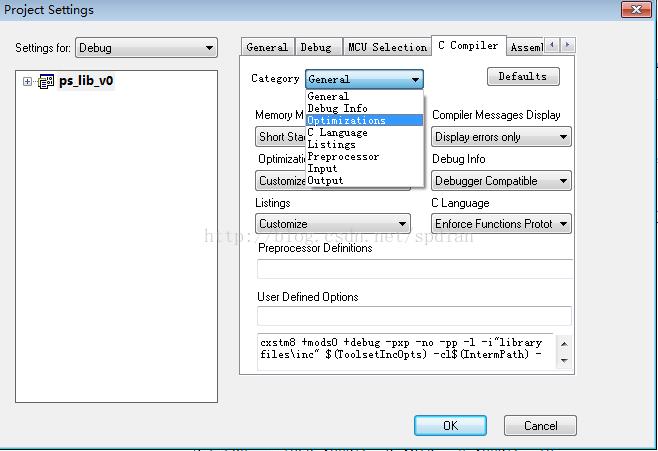Click the command line scroll down arrow

(x=564, y=361)
